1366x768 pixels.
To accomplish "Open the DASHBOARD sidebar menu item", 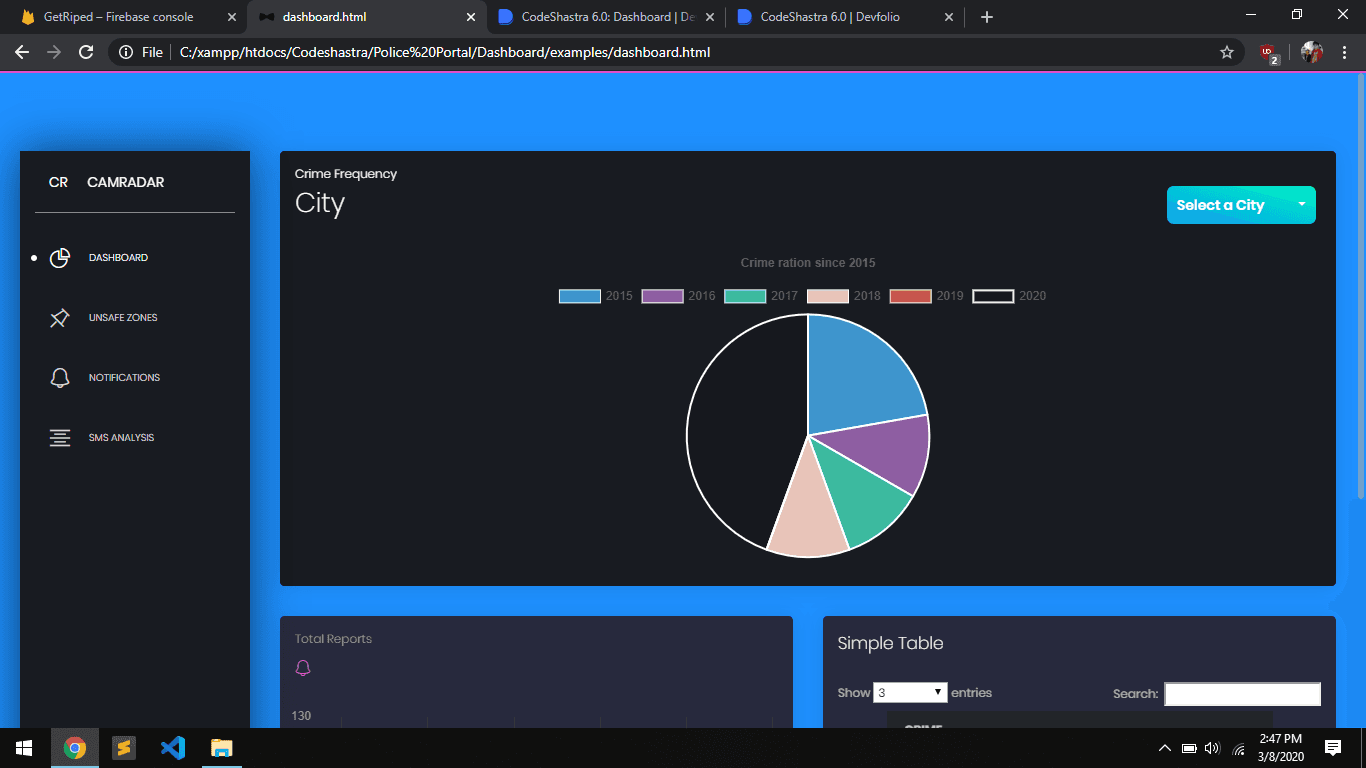I will (118, 258).
